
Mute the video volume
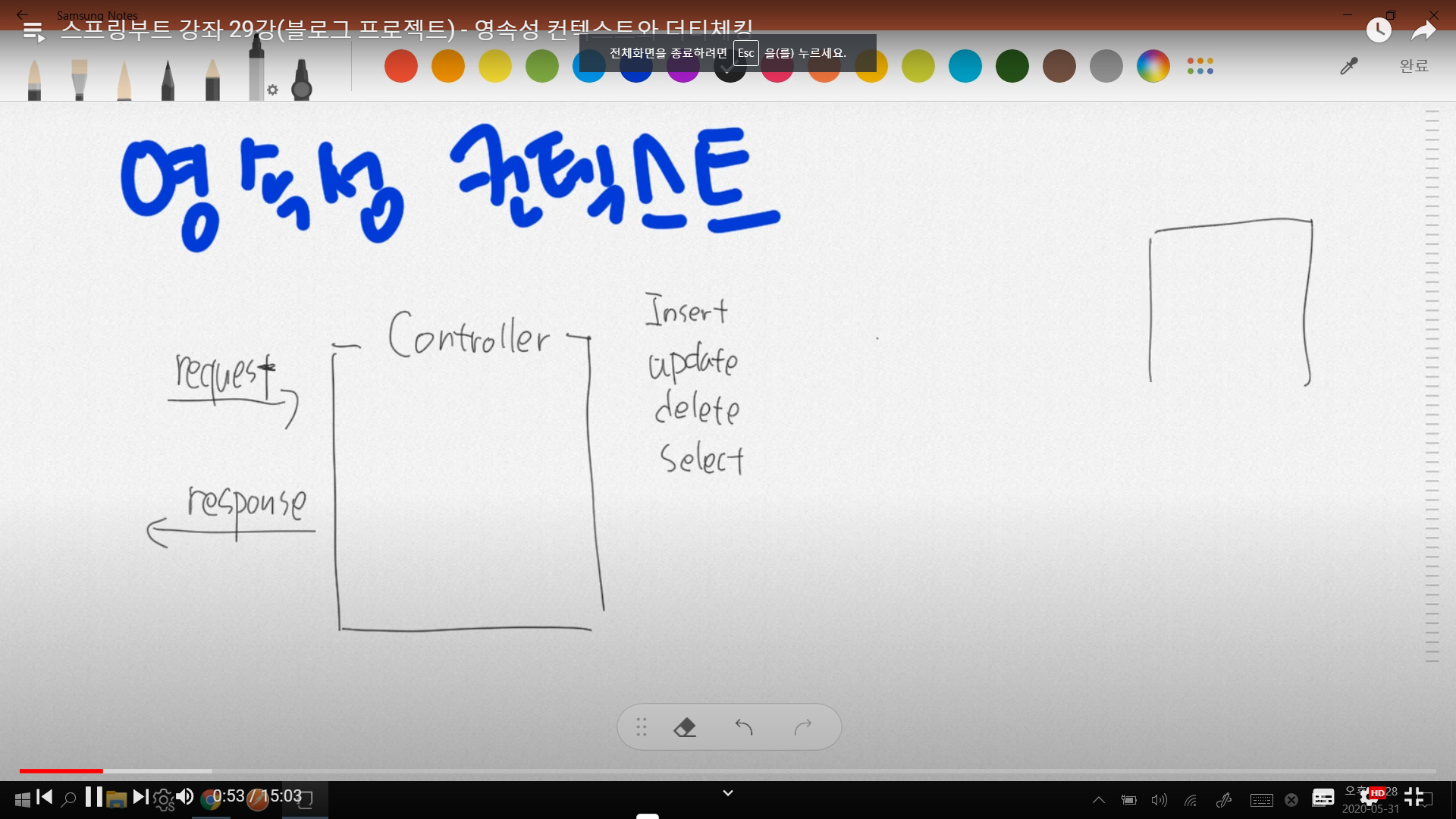pyautogui.click(x=184, y=797)
